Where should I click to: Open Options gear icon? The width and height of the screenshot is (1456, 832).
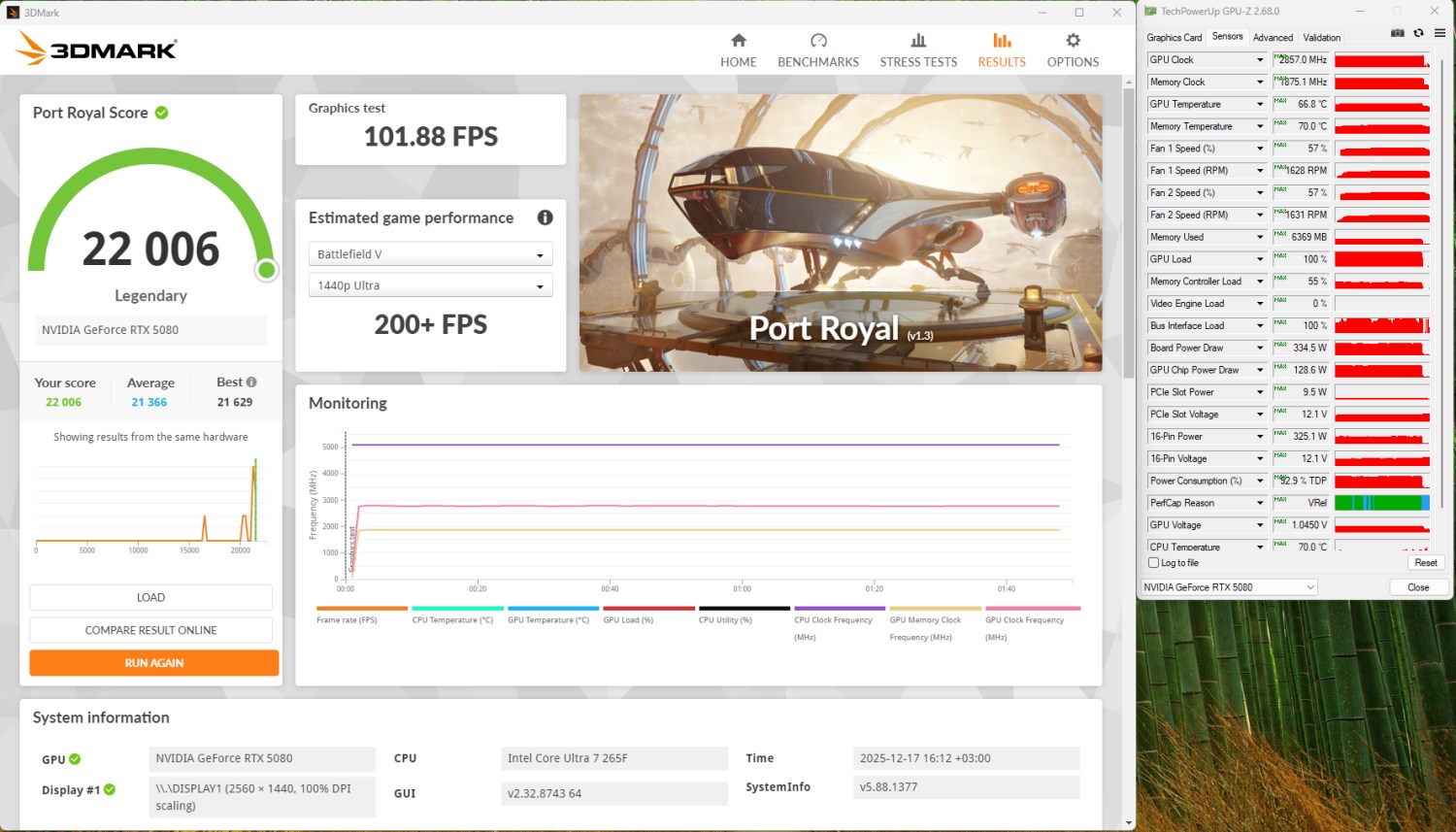pyautogui.click(x=1073, y=41)
